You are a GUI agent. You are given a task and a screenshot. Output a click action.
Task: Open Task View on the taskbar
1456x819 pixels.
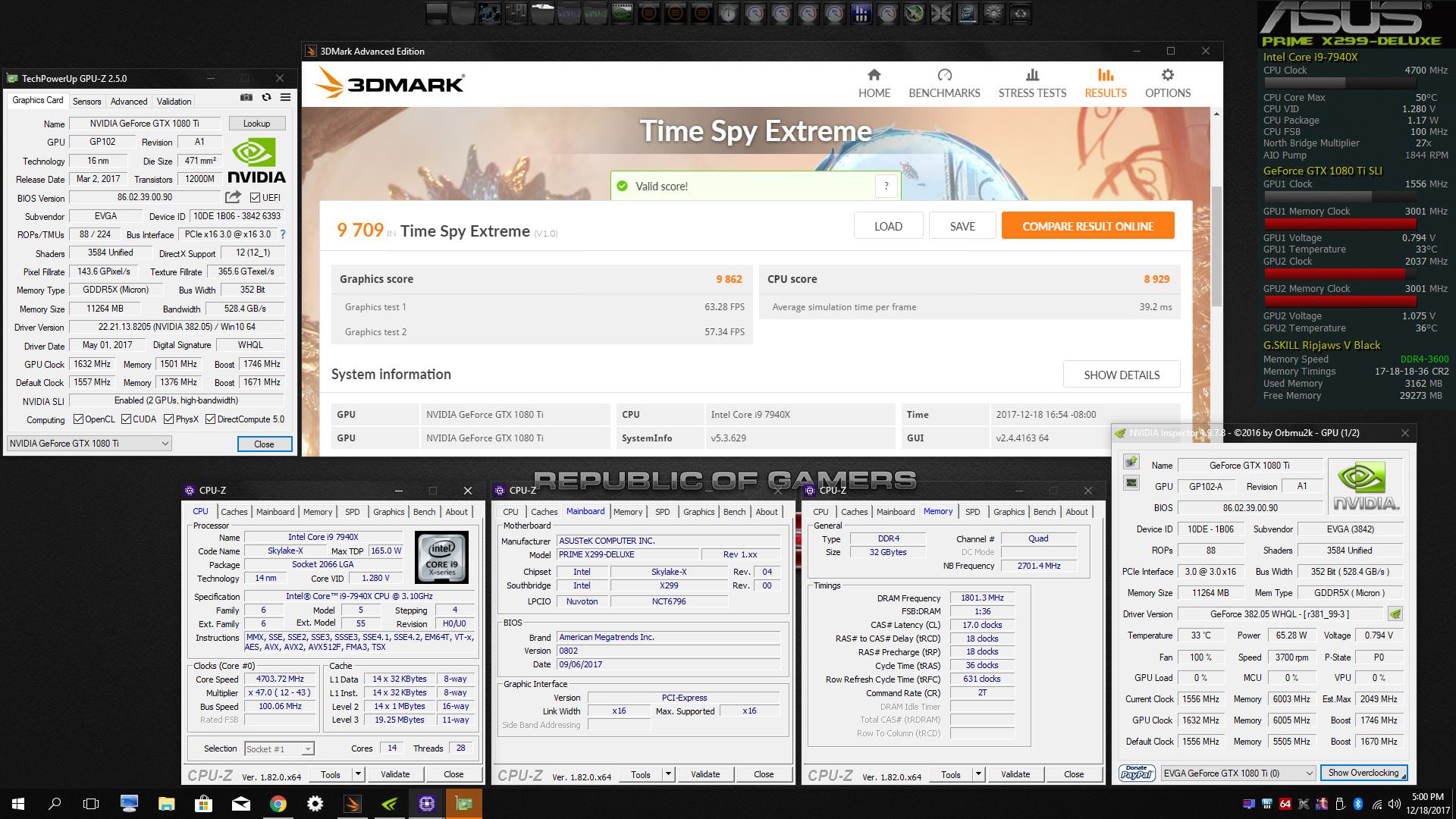pyautogui.click(x=91, y=804)
